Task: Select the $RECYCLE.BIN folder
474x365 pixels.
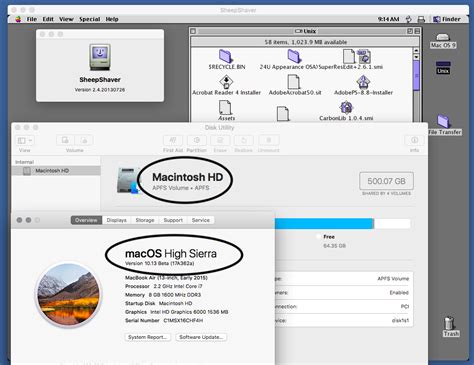Action: [226, 60]
